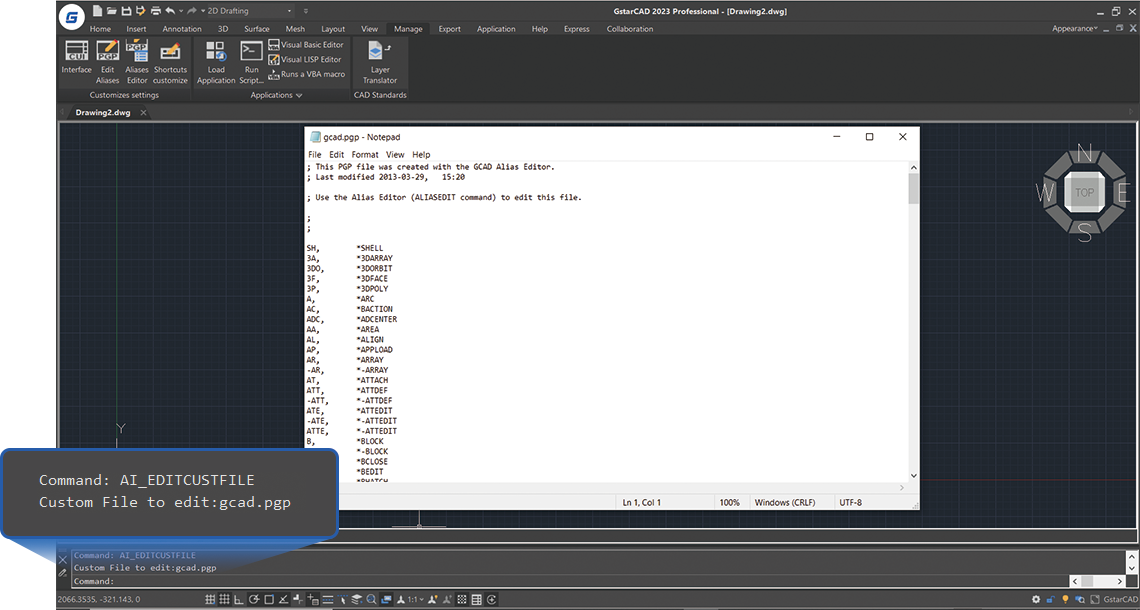Click the Redo arrow in quick access toolbar
The image size is (1140, 610).
192,11
